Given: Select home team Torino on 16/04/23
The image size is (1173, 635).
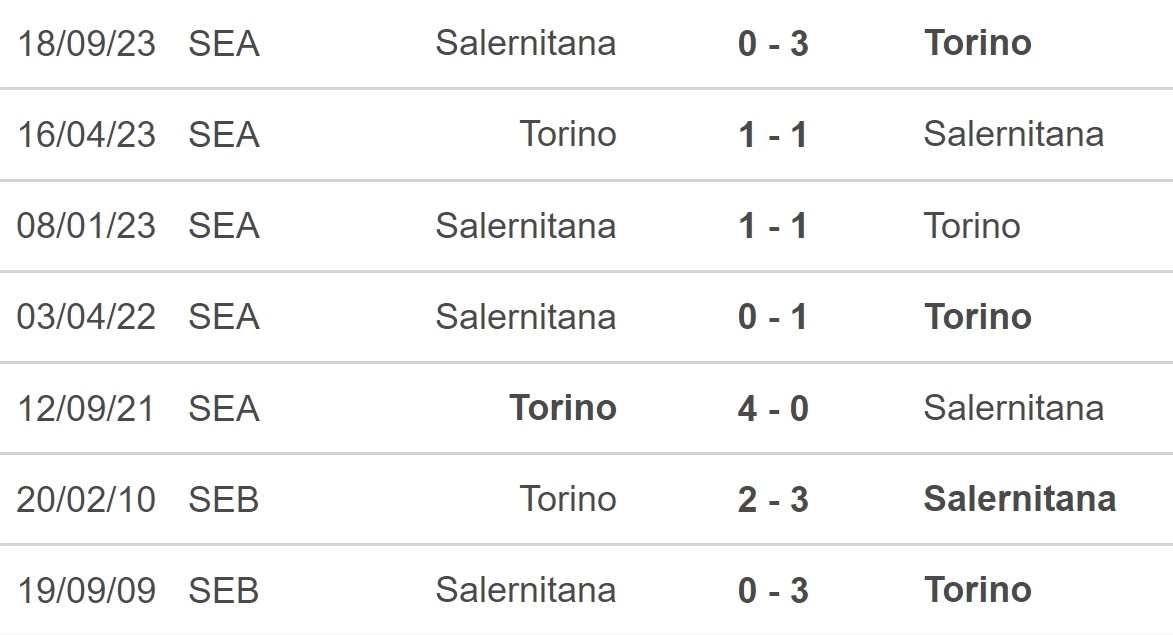Looking at the screenshot, I should point(569,135).
